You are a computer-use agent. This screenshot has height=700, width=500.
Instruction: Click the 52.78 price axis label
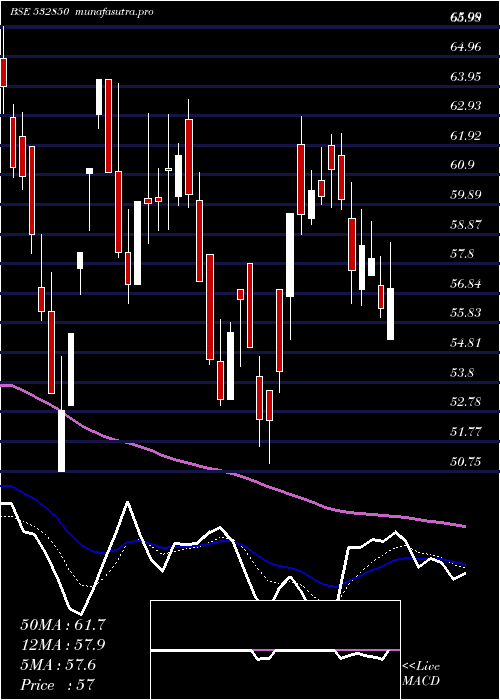[466, 401]
